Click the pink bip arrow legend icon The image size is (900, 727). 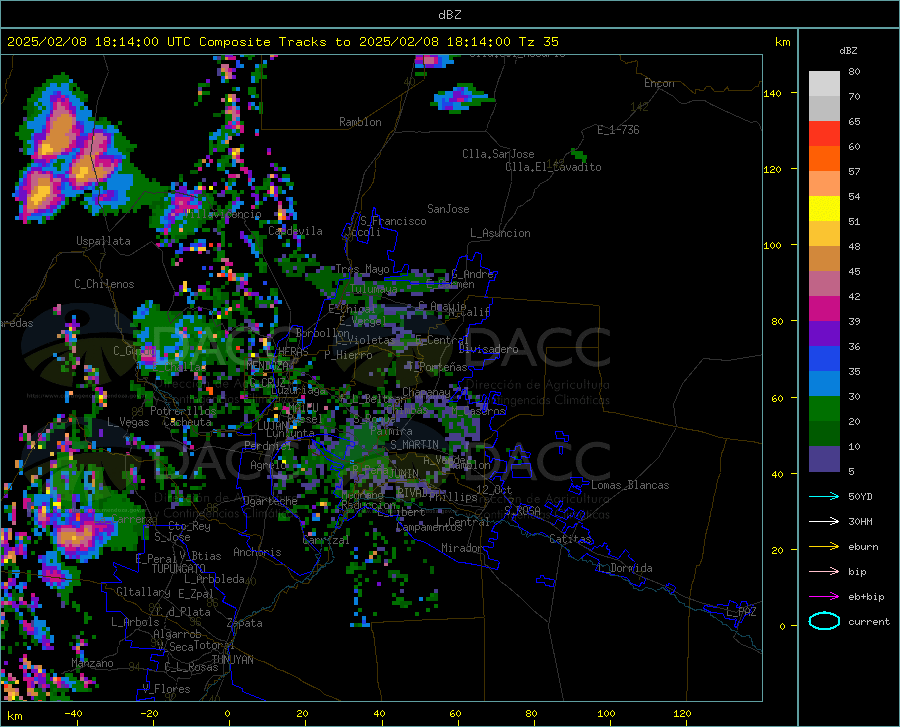coord(824,572)
